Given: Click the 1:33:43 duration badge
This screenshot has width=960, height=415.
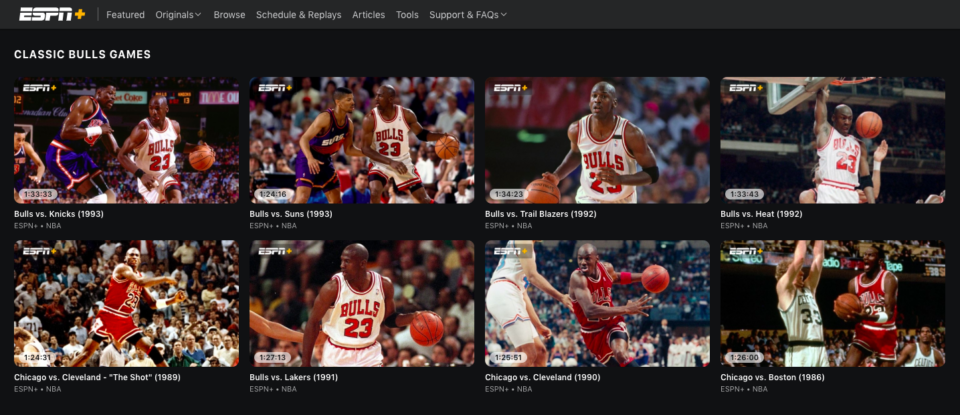Looking at the screenshot, I should pos(744,194).
